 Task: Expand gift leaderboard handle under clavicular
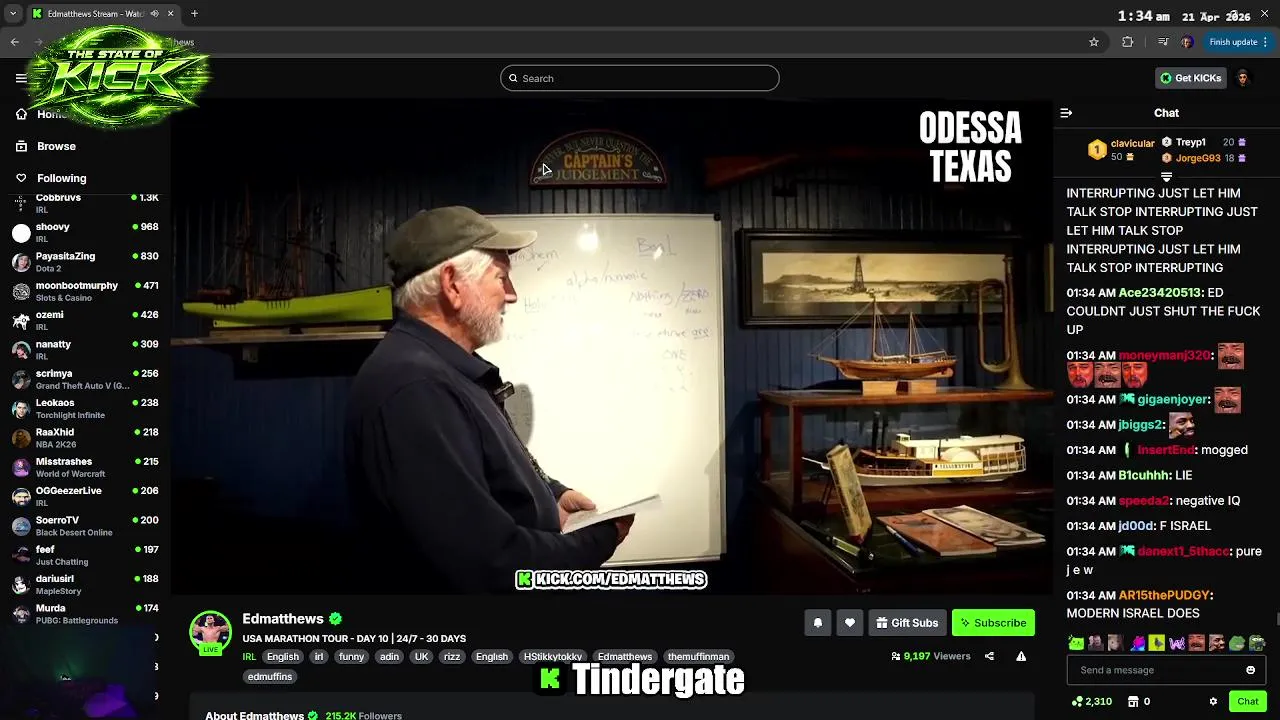click(x=1166, y=177)
